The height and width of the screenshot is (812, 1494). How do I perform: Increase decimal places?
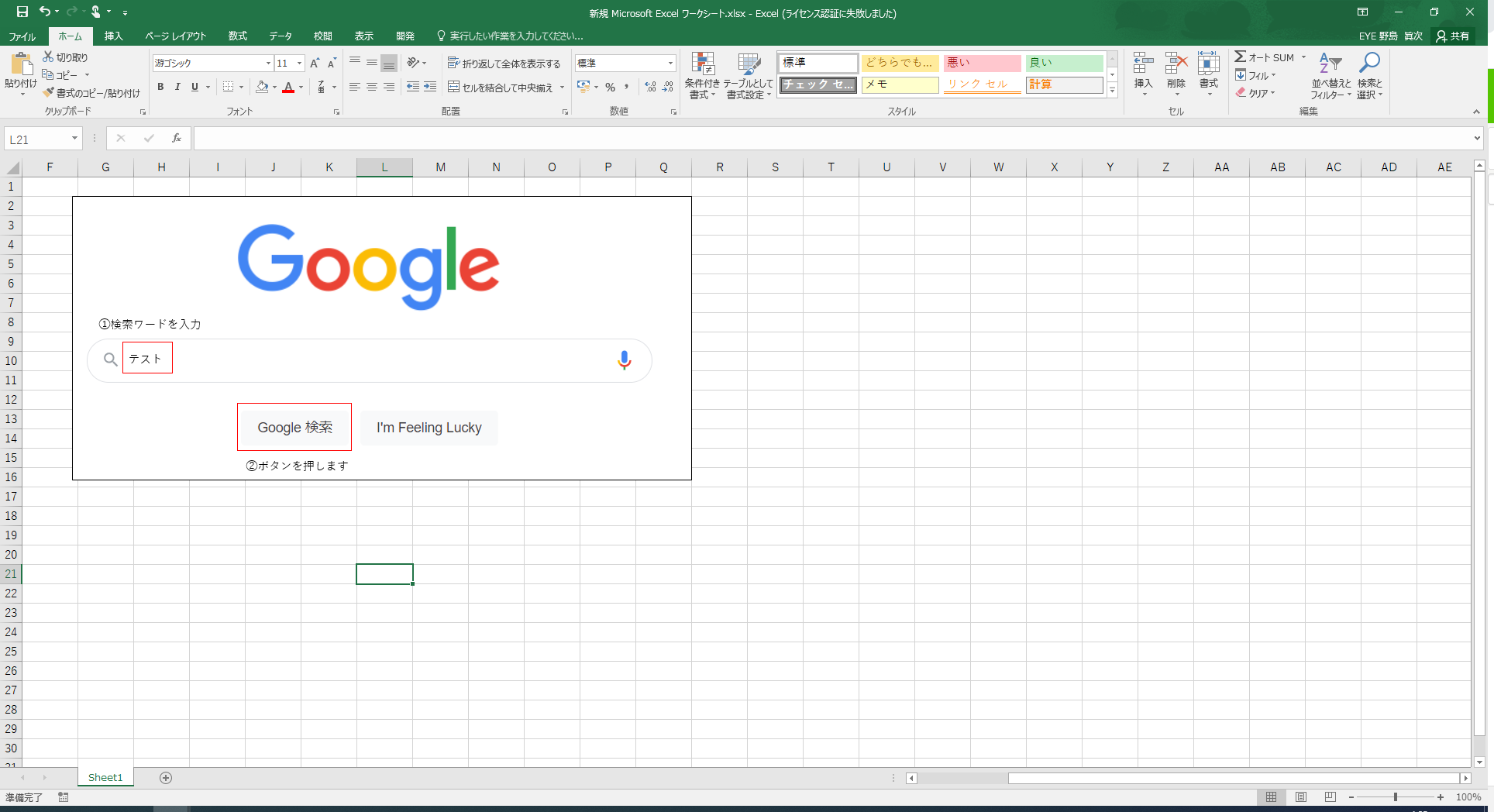(650, 87)
